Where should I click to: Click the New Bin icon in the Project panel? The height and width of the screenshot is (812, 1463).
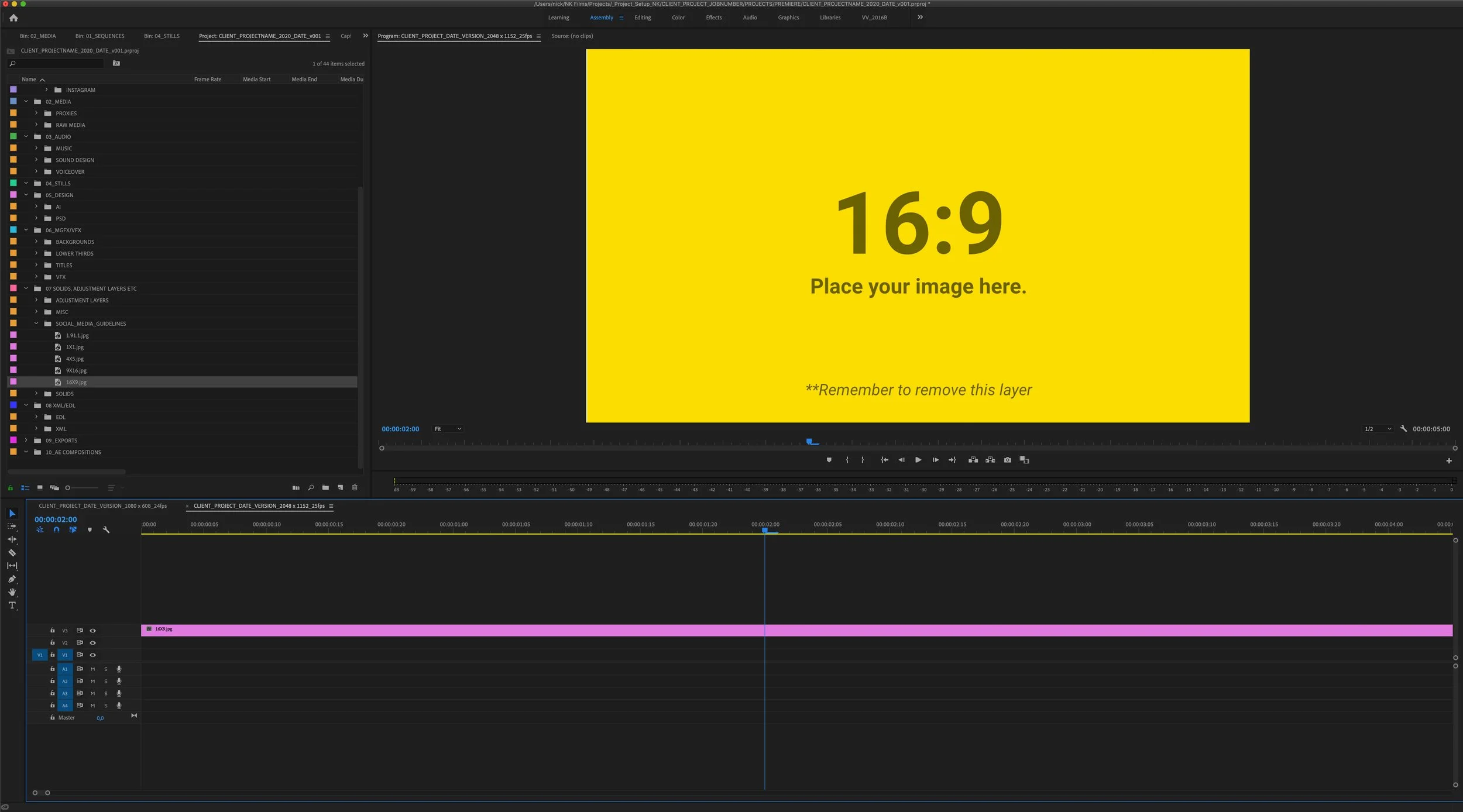pyautogui.click(x=325, y=487)
